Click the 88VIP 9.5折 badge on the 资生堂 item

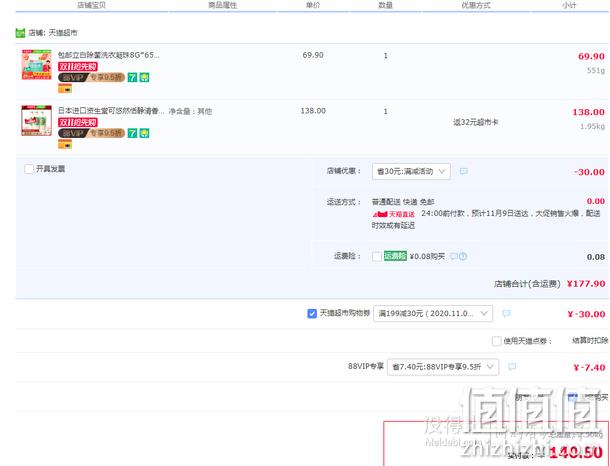pos(91,133)
